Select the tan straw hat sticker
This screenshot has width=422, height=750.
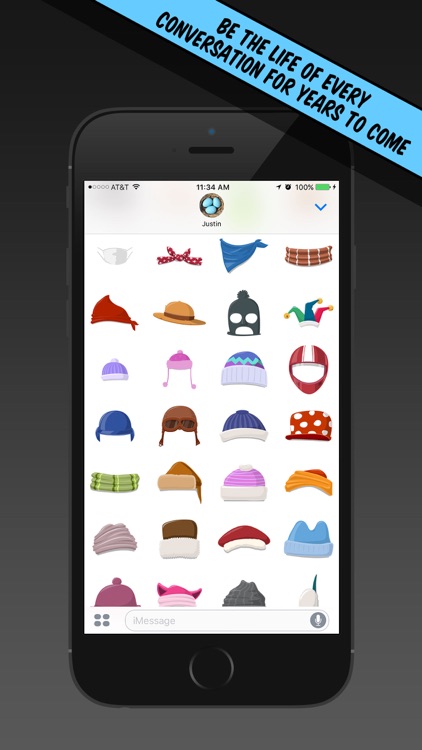coord(179,313)
